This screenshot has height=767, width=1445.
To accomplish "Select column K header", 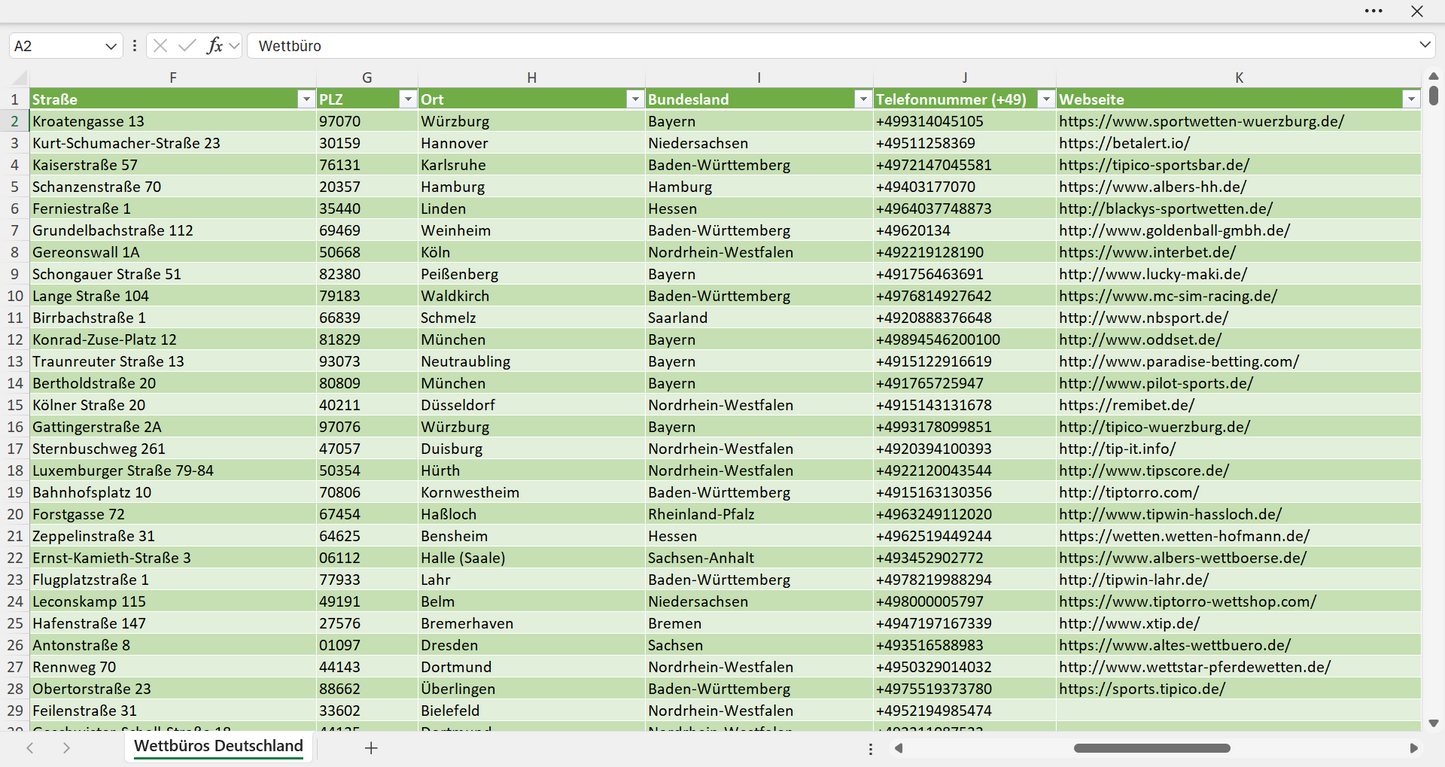I will [1239, 78].
